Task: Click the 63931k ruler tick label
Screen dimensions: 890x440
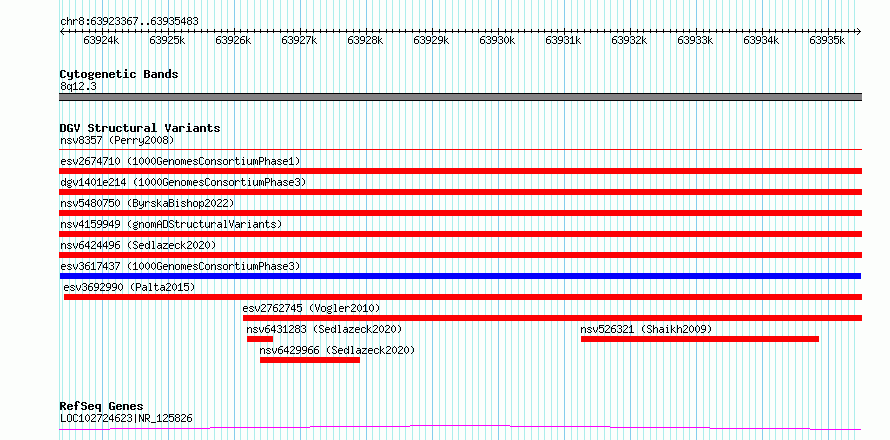Action: tap(563, 40)
